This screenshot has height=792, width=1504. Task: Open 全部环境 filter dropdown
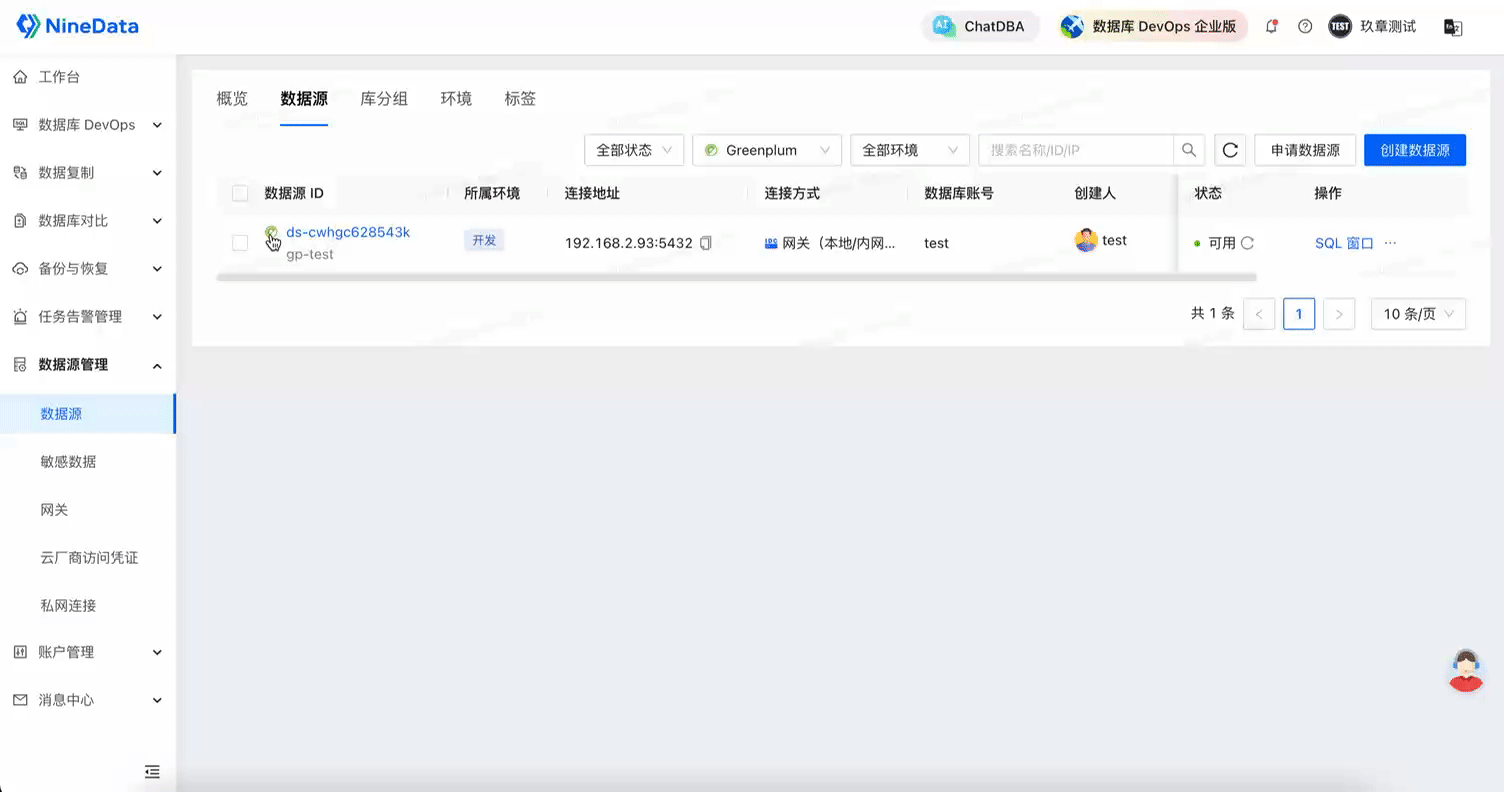[x=910, y=150]
